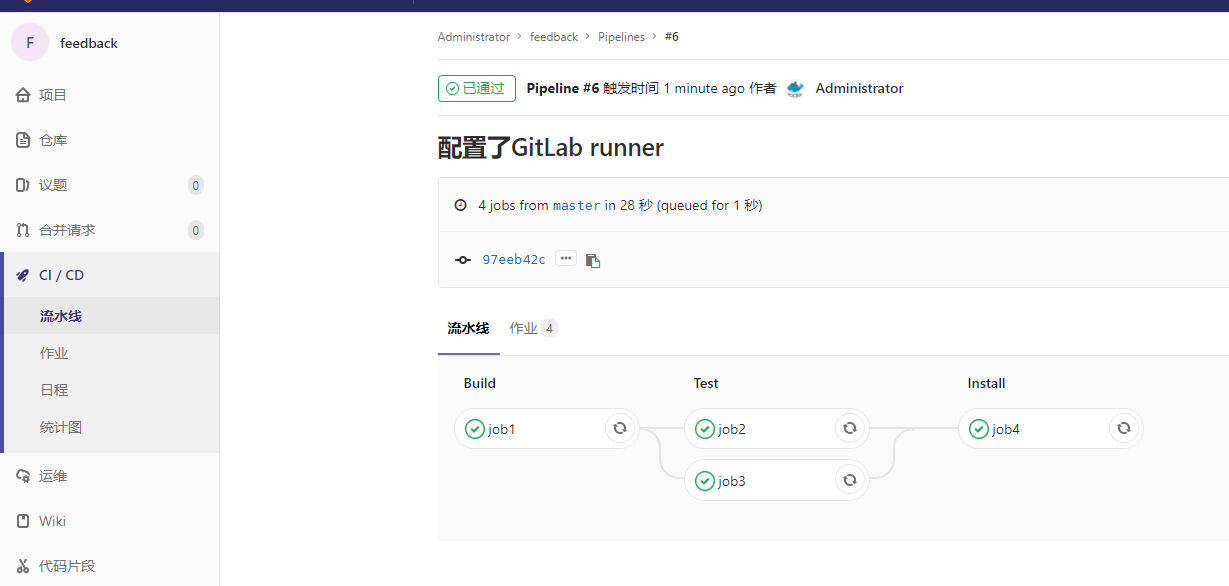Viewport: 1229px width, 586px height.
Task: Expand commit message with ellipsis button
Action: tap(566, 258)
